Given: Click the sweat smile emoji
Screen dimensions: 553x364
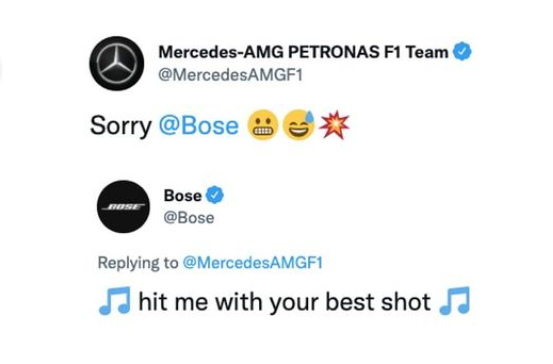Looking at the screenshot, I should click(299, 125).
